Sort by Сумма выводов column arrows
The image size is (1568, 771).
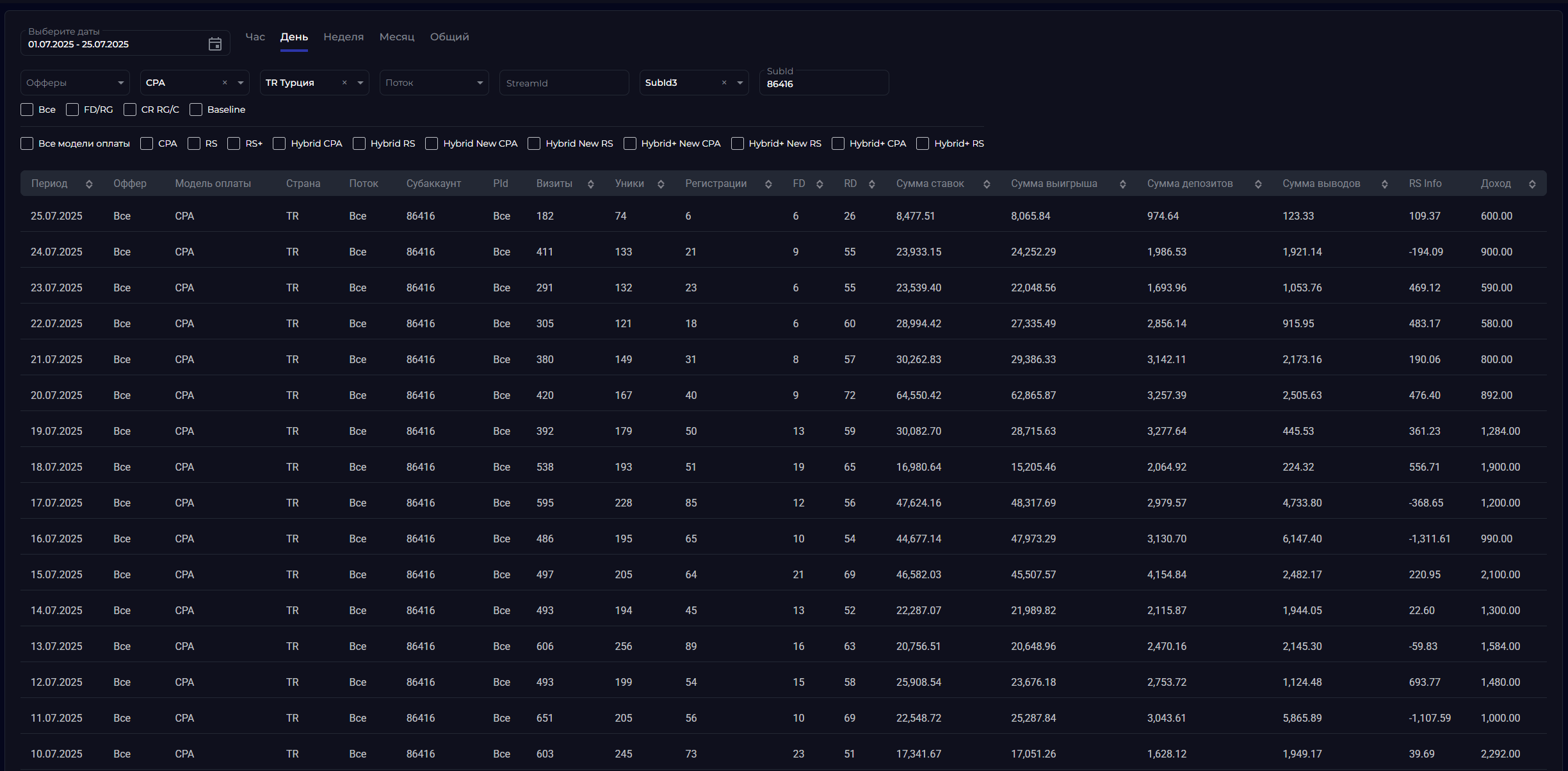click(x=1385, y=184)
